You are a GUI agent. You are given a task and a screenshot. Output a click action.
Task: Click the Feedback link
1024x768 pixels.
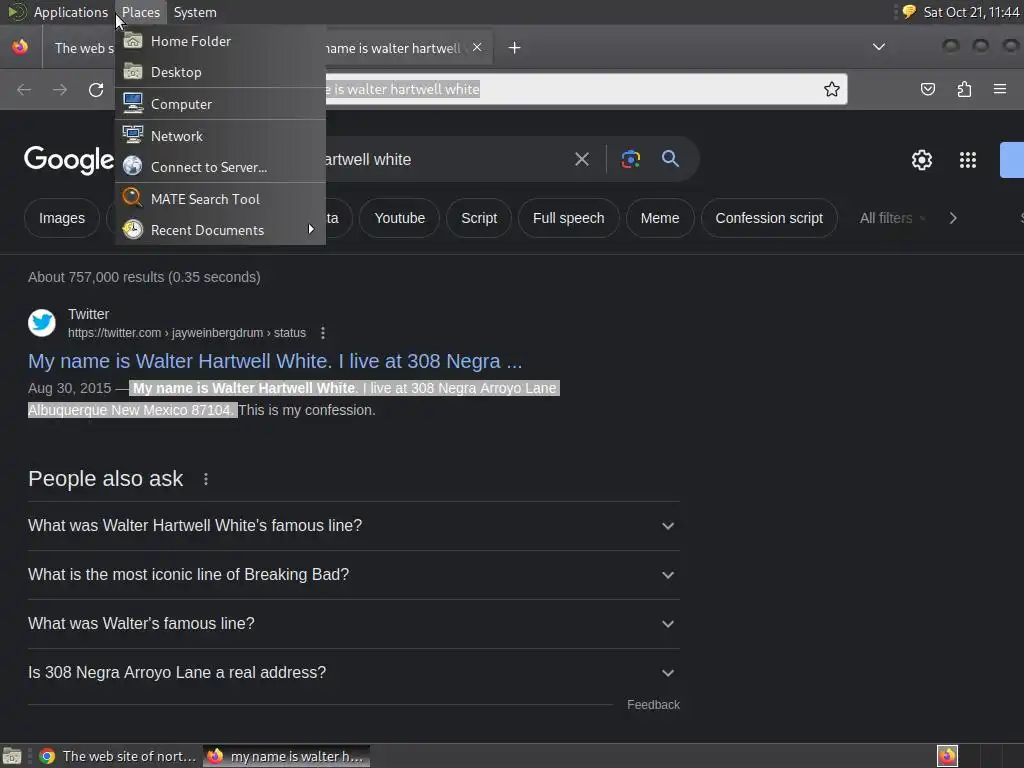[x=653, y=705]
